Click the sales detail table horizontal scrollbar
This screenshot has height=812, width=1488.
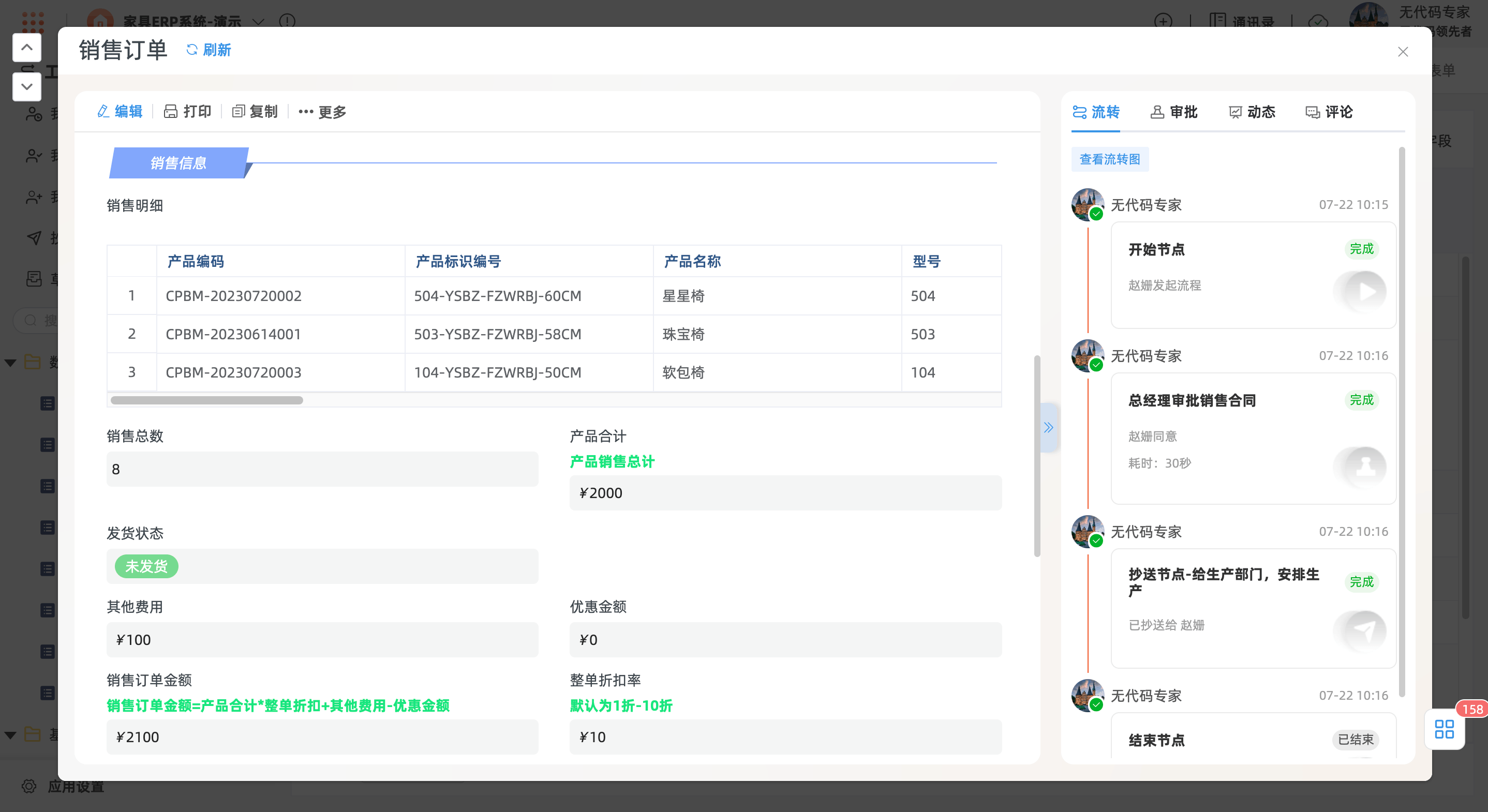(x=207, y=400)
